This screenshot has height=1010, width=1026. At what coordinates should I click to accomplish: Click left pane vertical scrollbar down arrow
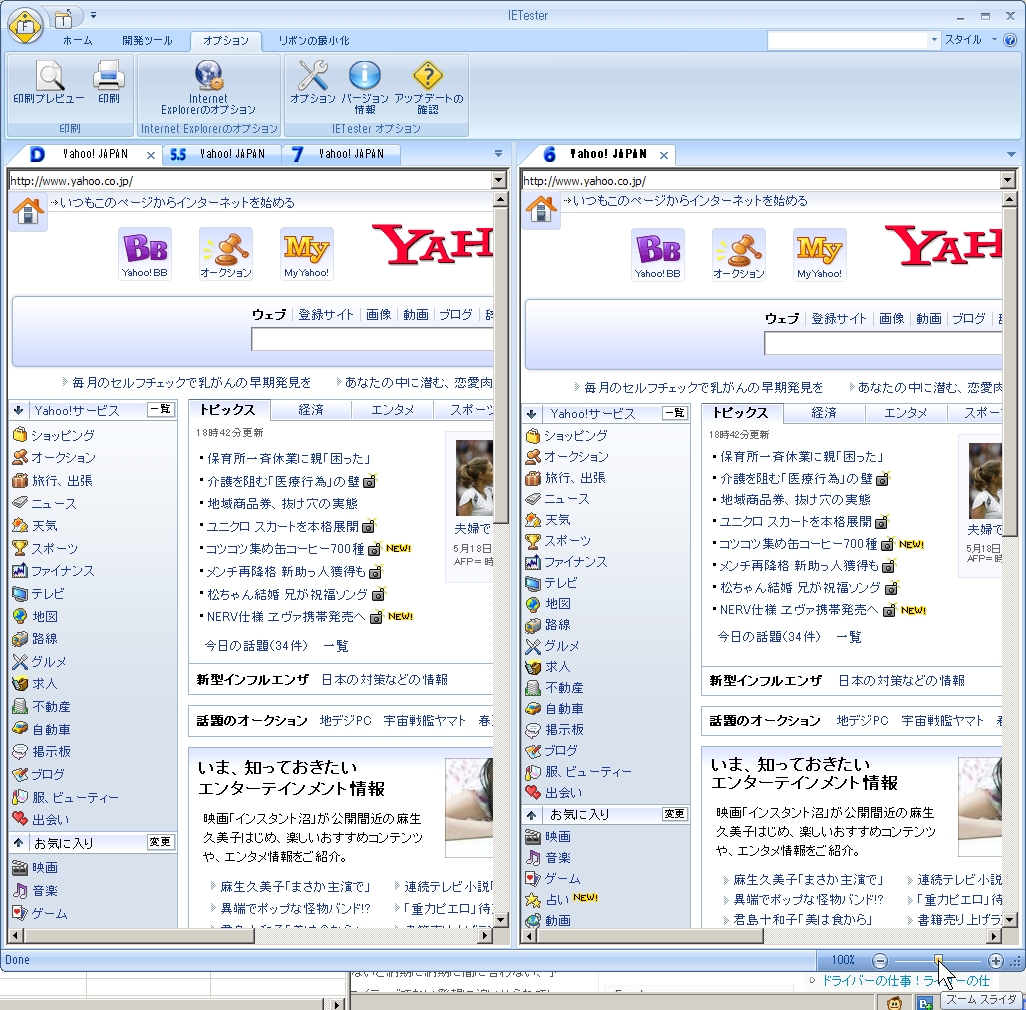tap(501, 920)
